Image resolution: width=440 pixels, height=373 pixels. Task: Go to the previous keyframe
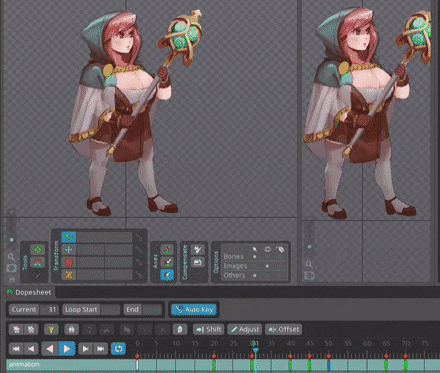[31, 349]
